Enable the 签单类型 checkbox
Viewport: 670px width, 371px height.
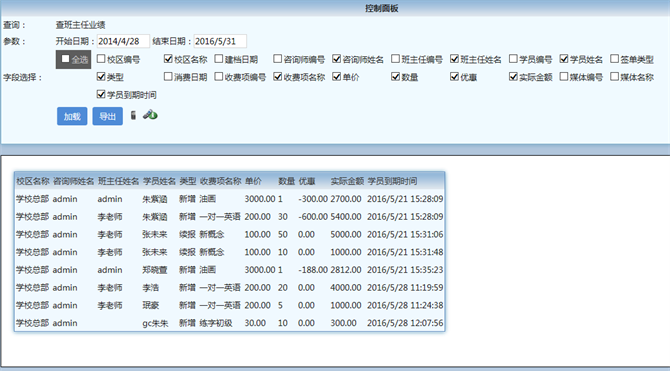[x=614, y=59]
